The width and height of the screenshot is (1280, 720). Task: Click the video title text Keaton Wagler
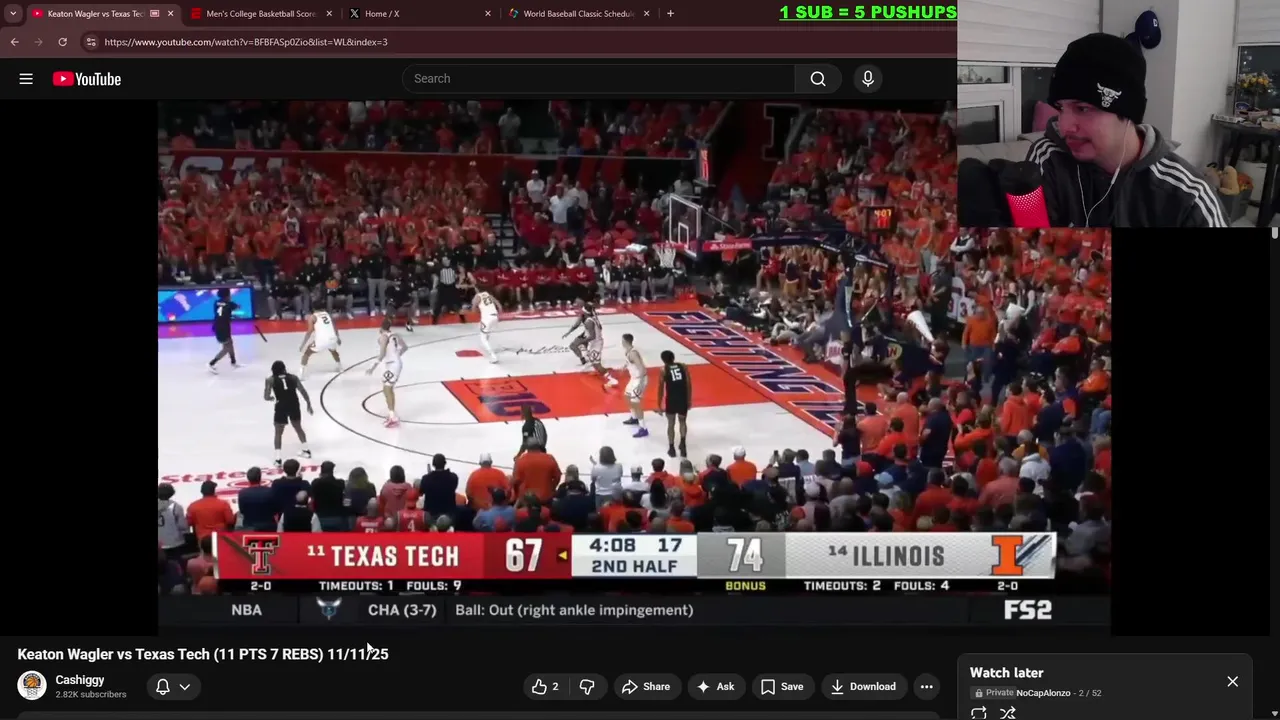[203, 654]
